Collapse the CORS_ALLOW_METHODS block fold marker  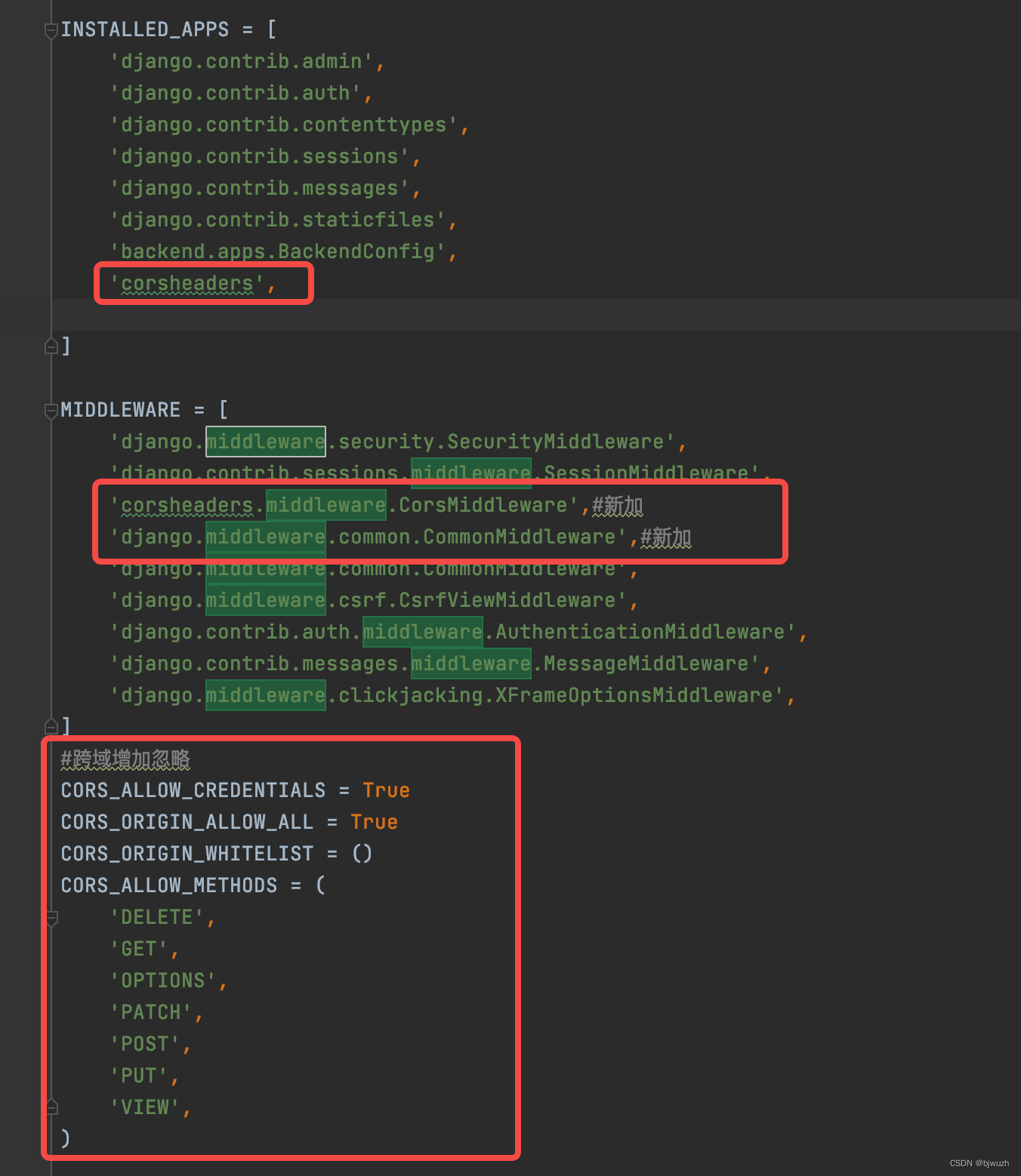[x=51, y=919]
